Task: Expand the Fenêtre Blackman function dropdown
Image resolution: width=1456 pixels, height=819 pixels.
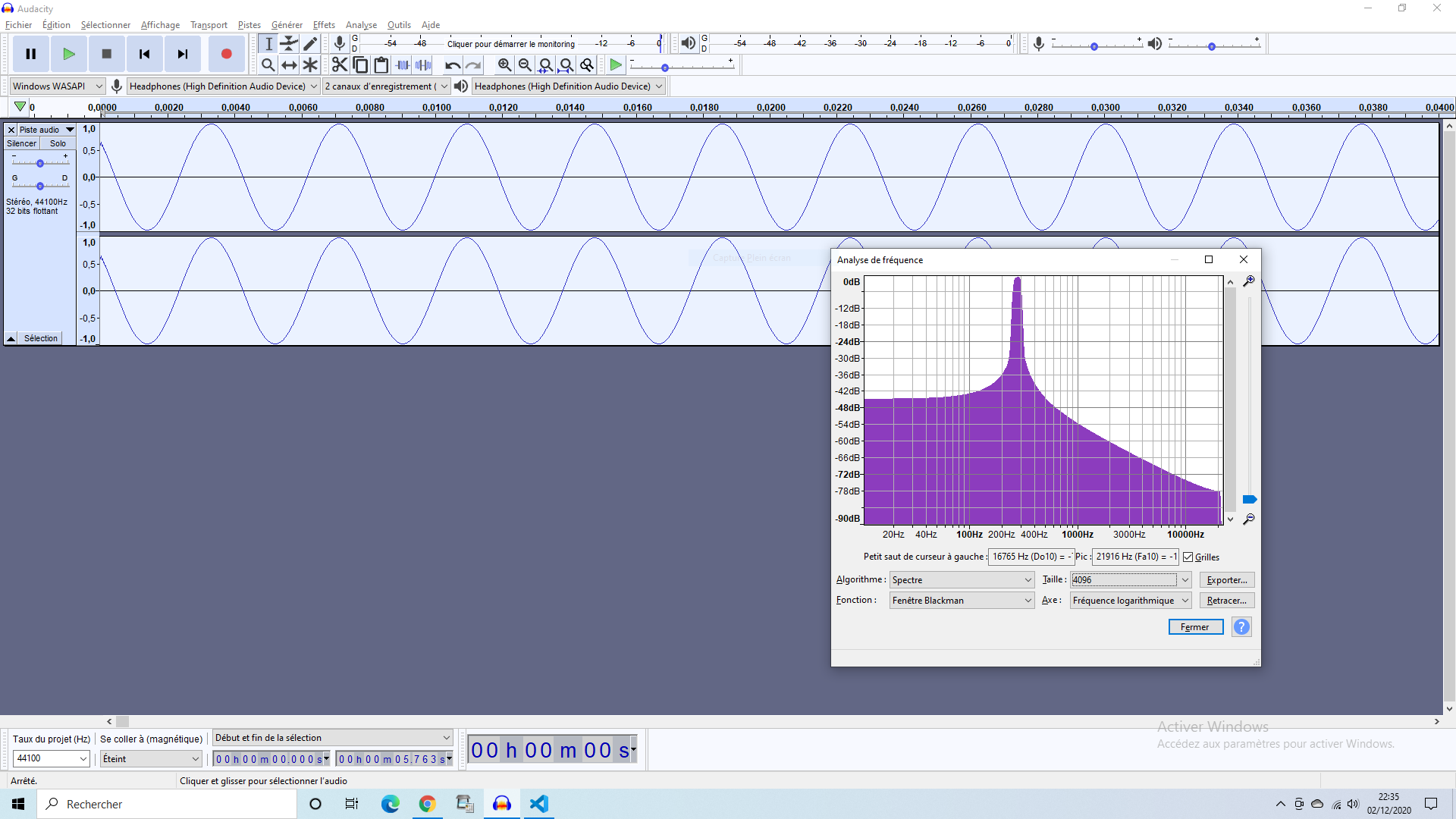Action: 962,601
